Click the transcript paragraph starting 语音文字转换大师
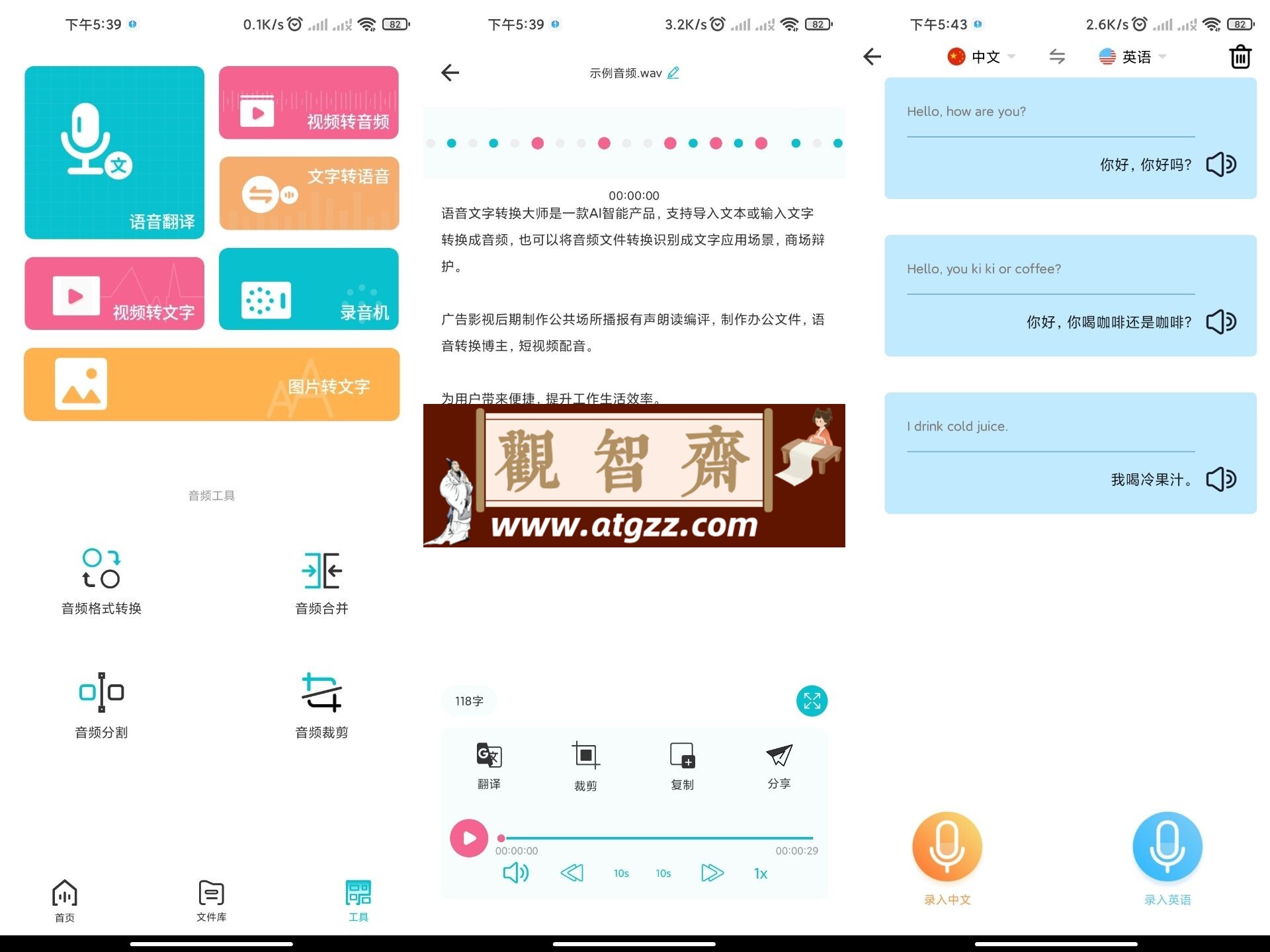1270x952 pixels. pos(634,239)
